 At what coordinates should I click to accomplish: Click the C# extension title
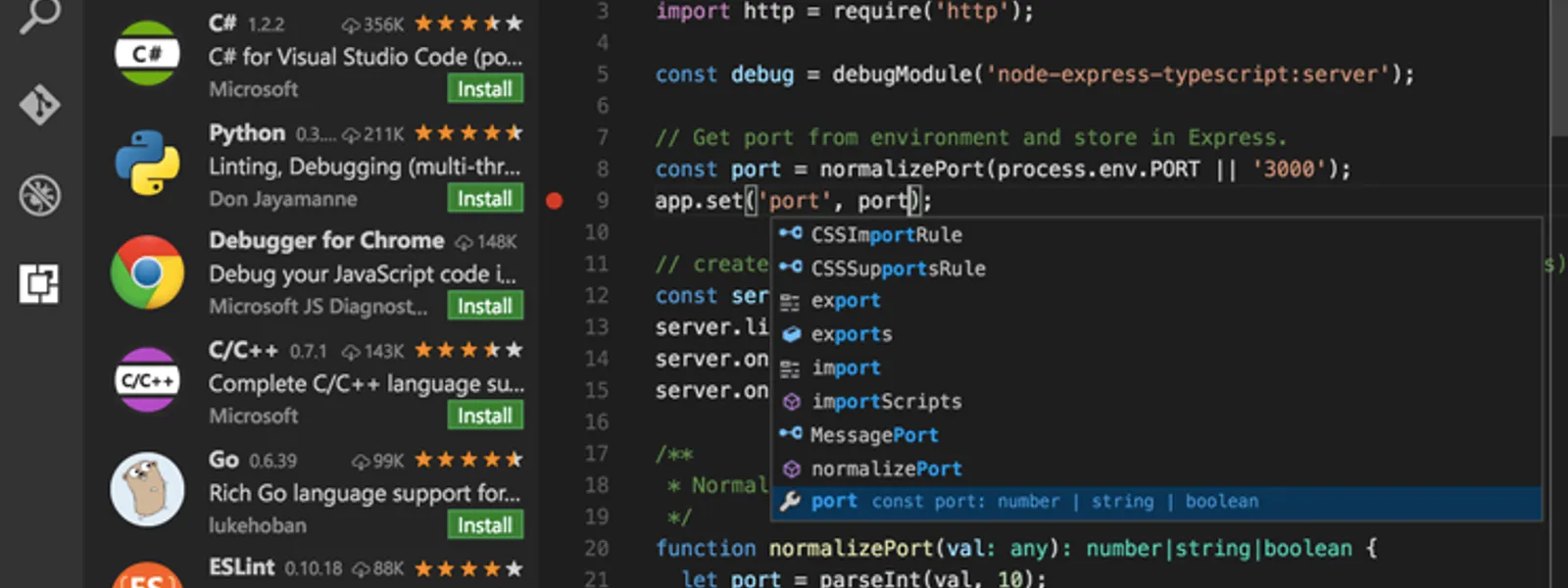[222, 24]
